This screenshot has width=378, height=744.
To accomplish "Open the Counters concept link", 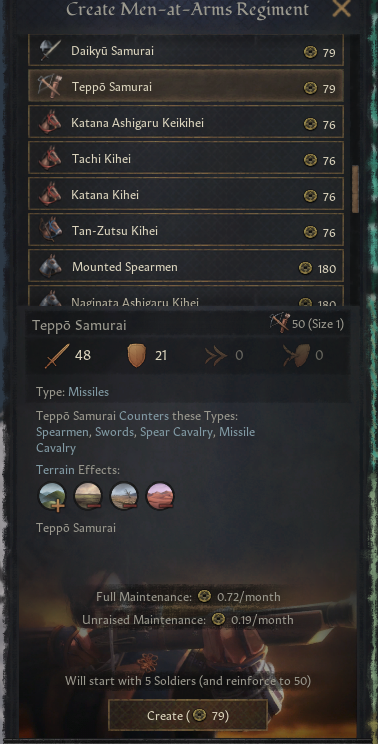I will click(x=144, y=416).
